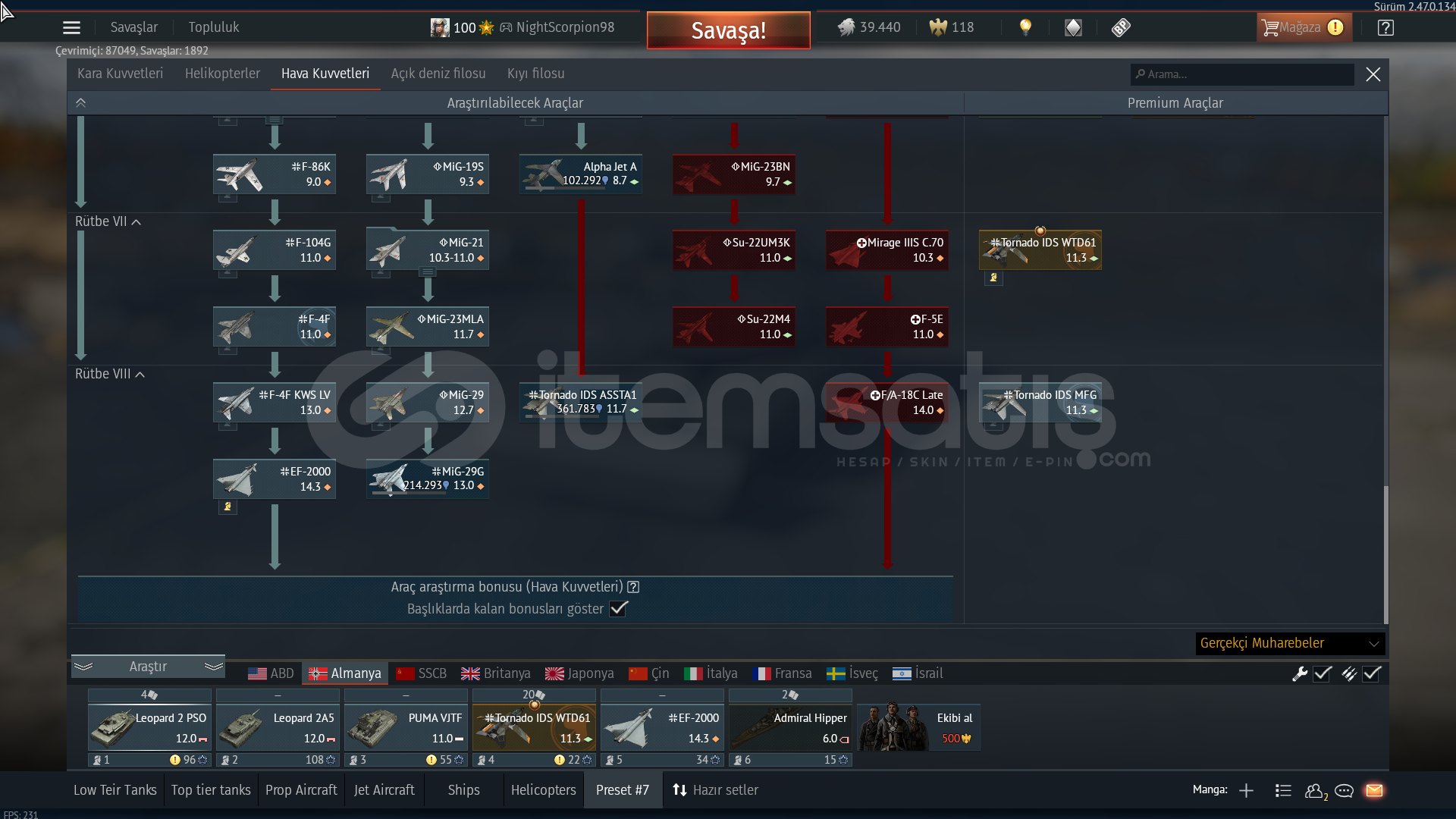Click the plus icon next to Manga
The height and width of the screenshot is (819, 1456).
pyautogui.click(x=1246, y=791)
